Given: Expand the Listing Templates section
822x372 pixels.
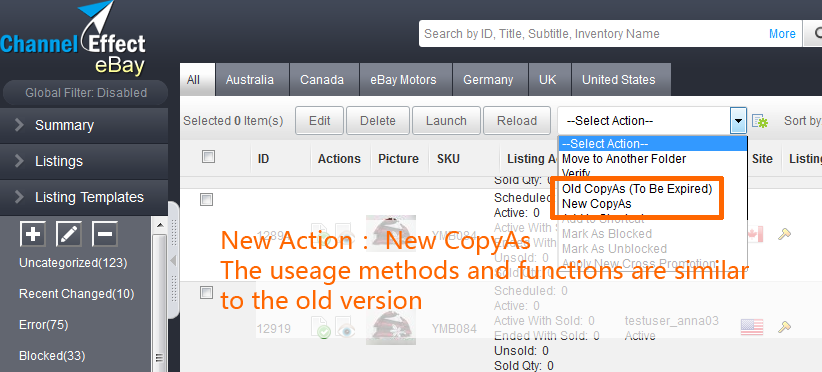Looking at the screenshot, I should (x=84, y=197).
